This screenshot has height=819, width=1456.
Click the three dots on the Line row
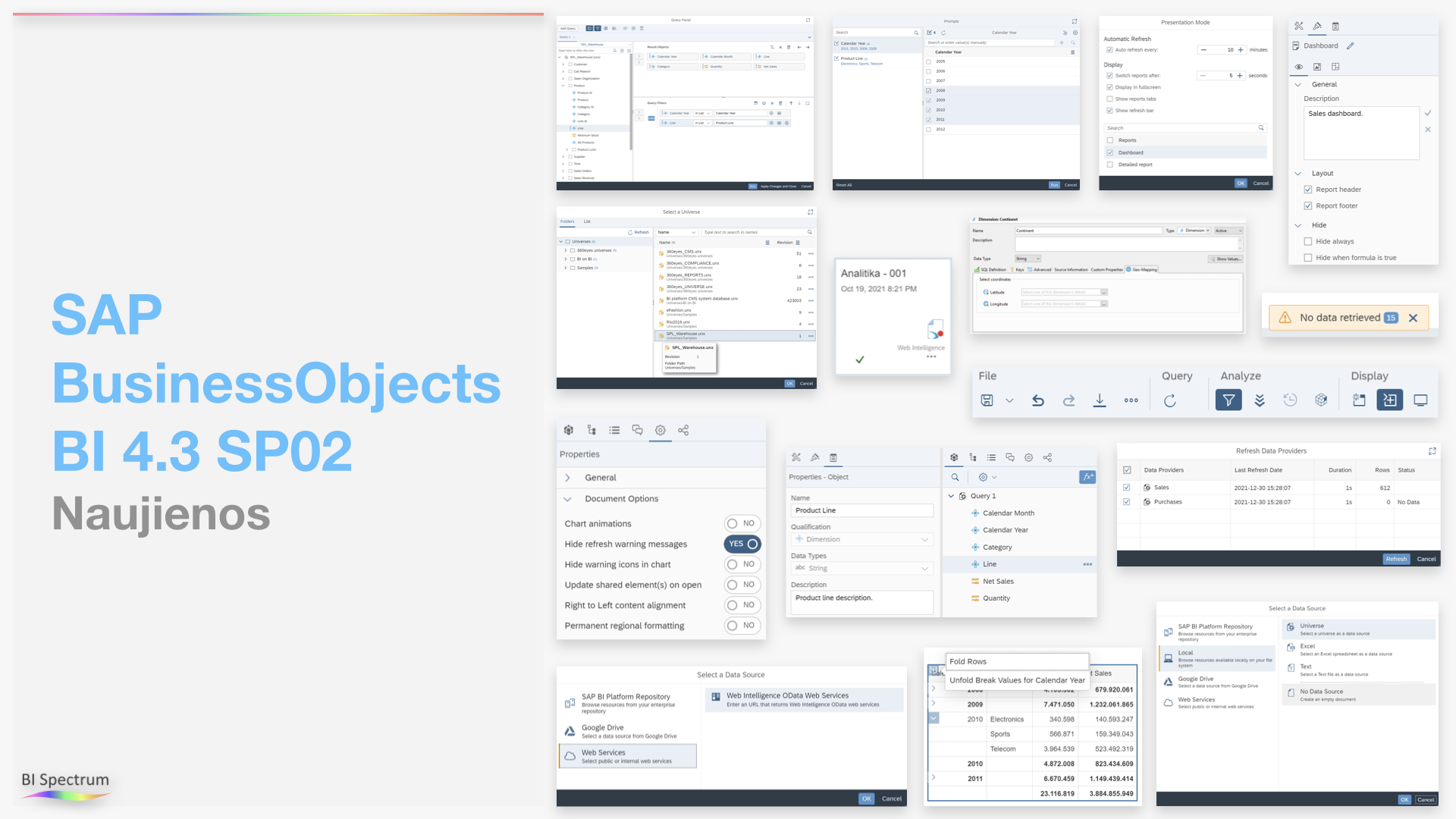(x=1087, y=564)
